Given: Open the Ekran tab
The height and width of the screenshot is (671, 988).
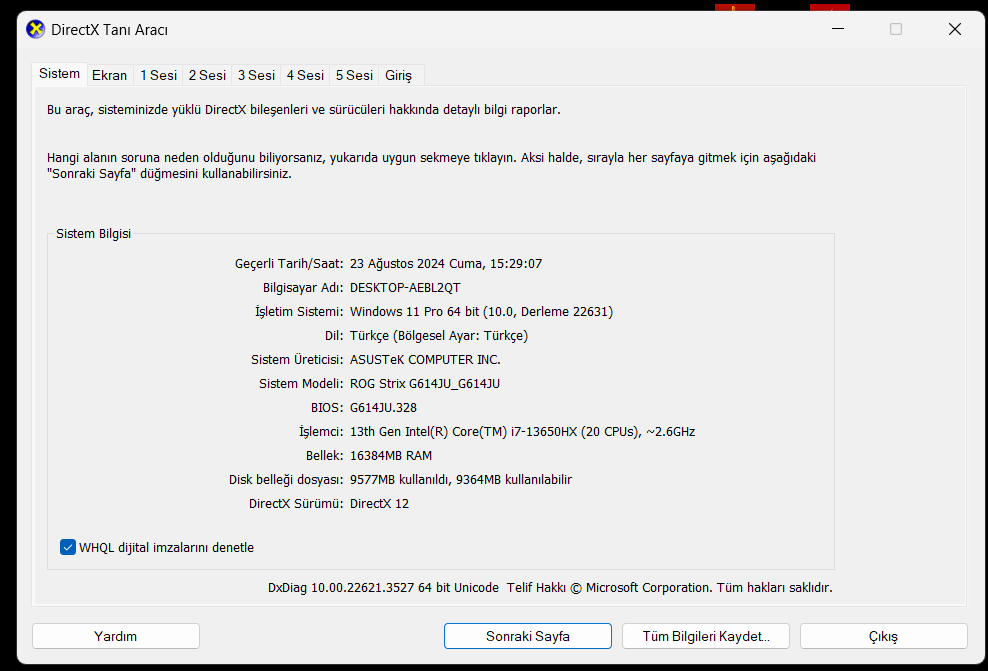Looking at the screenshot, I should 110,76.
